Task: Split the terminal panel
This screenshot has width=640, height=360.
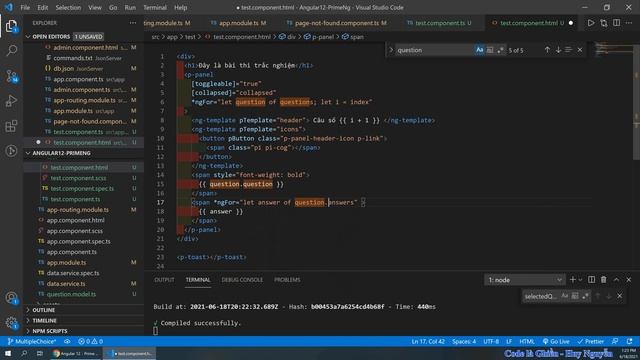Action: [x=591, y=280]
